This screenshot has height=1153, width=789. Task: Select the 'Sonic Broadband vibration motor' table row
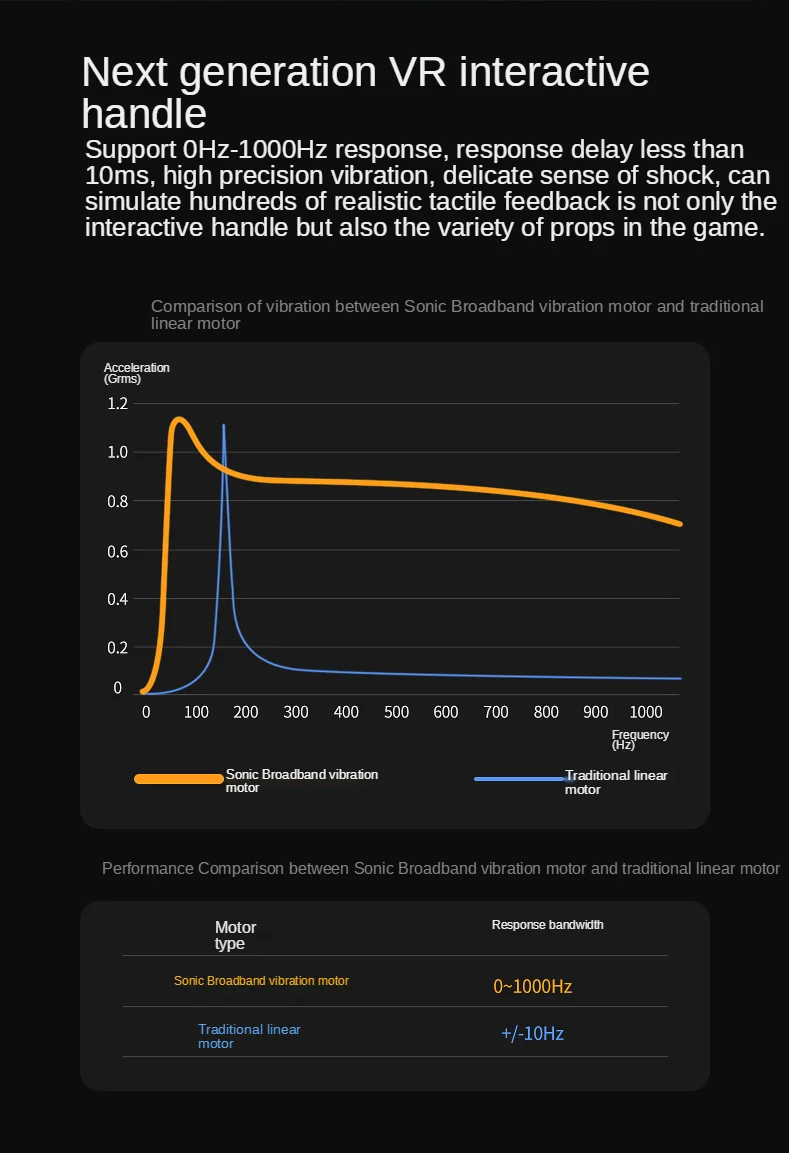395,982
